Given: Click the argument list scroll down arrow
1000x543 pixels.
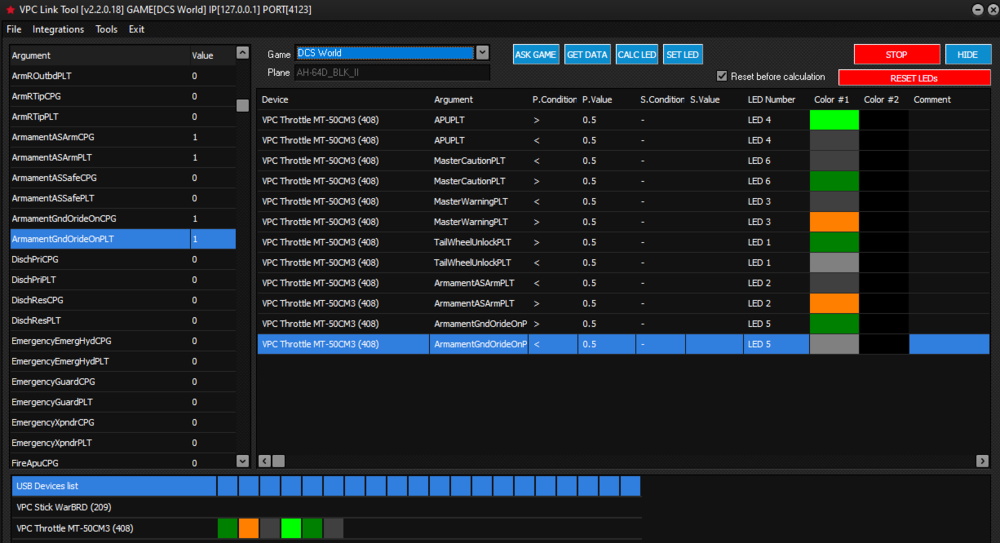Looking at the screenshot, I should [242, 461].
